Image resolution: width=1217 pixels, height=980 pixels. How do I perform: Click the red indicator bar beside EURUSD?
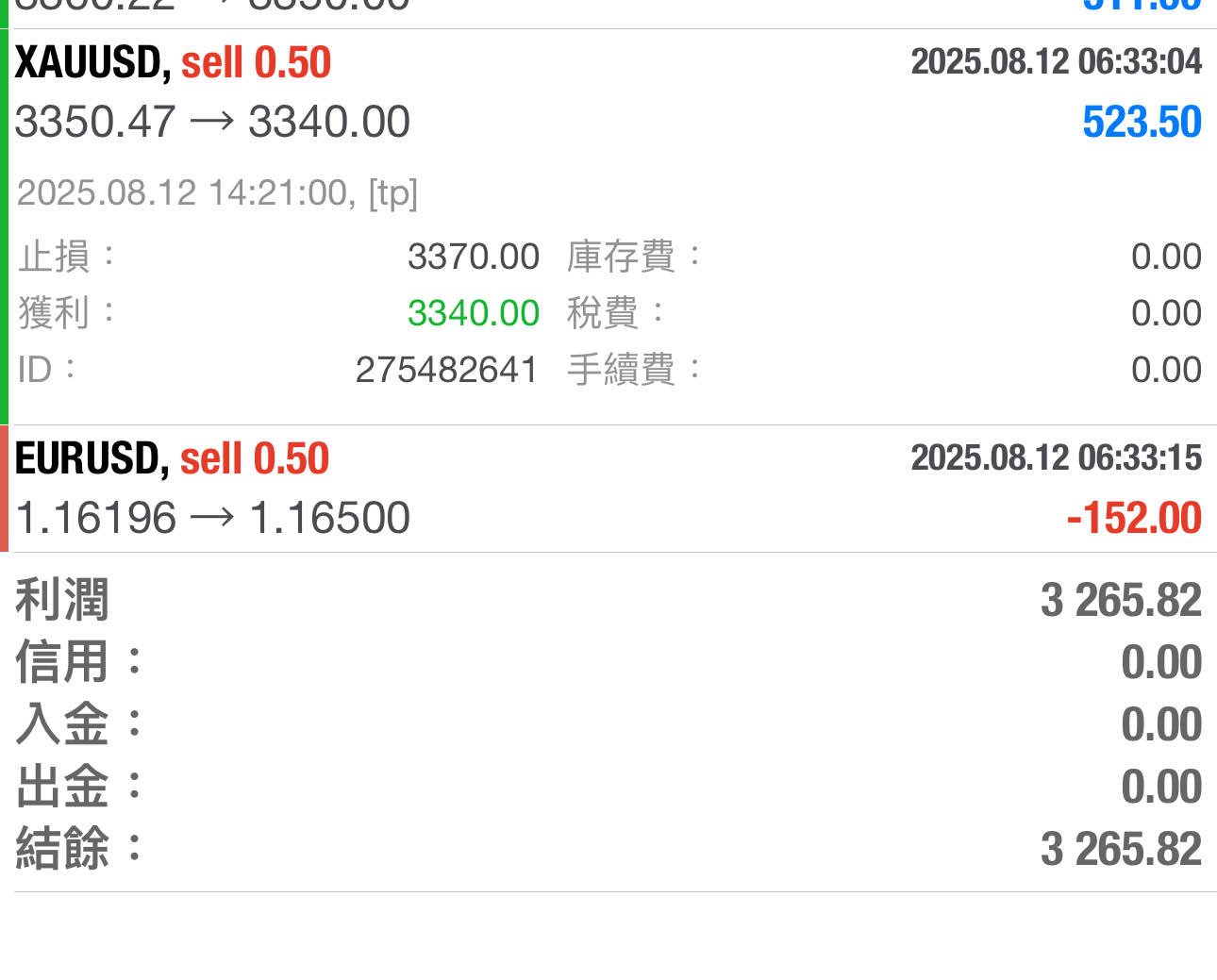4,489
